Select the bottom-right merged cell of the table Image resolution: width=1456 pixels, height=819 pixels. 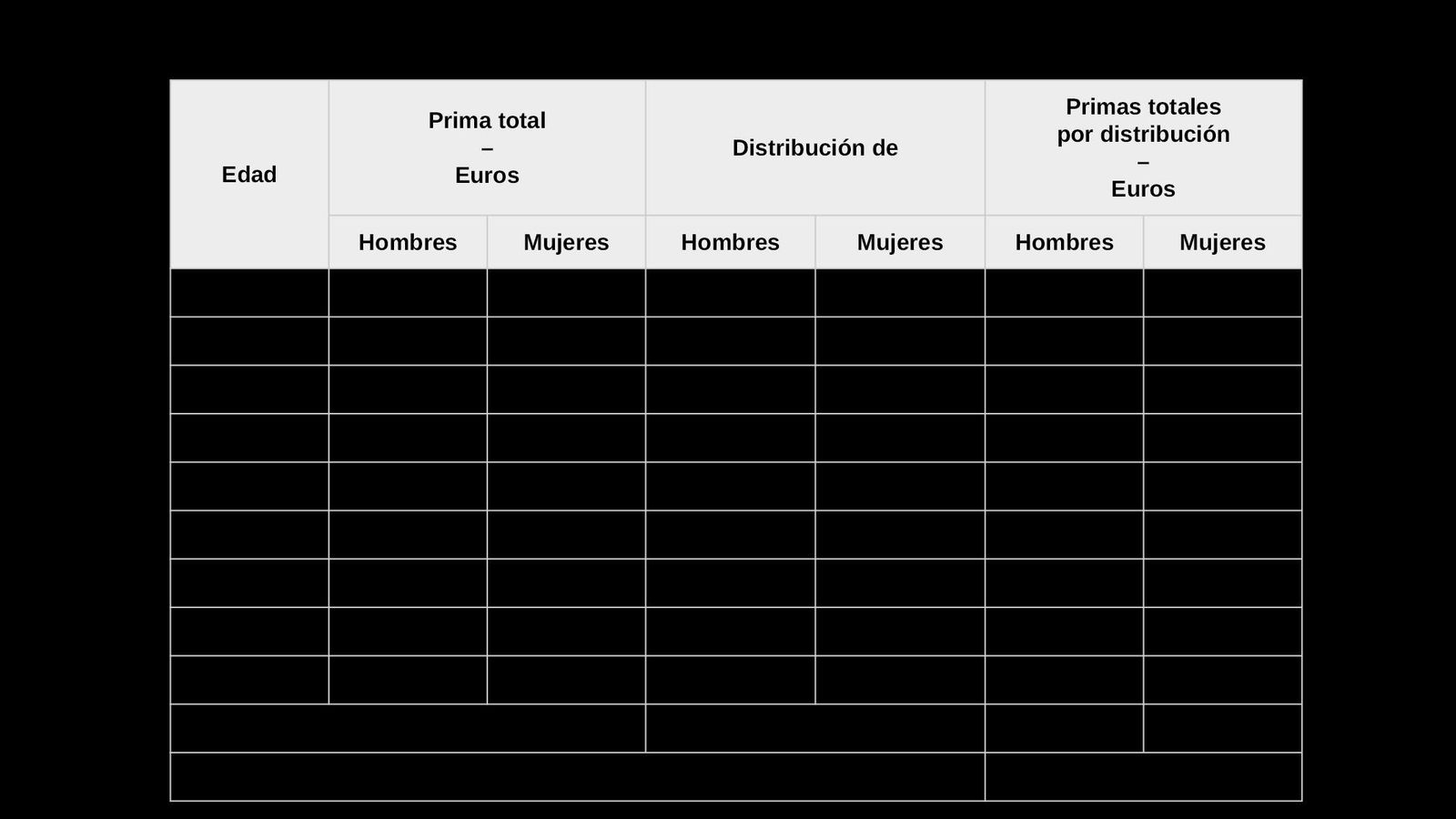coord(1143,777)
